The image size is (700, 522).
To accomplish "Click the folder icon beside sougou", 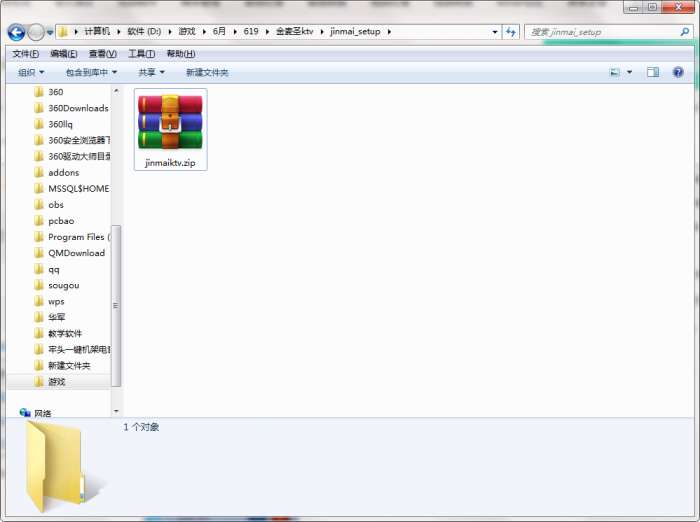I will (39, 285).
